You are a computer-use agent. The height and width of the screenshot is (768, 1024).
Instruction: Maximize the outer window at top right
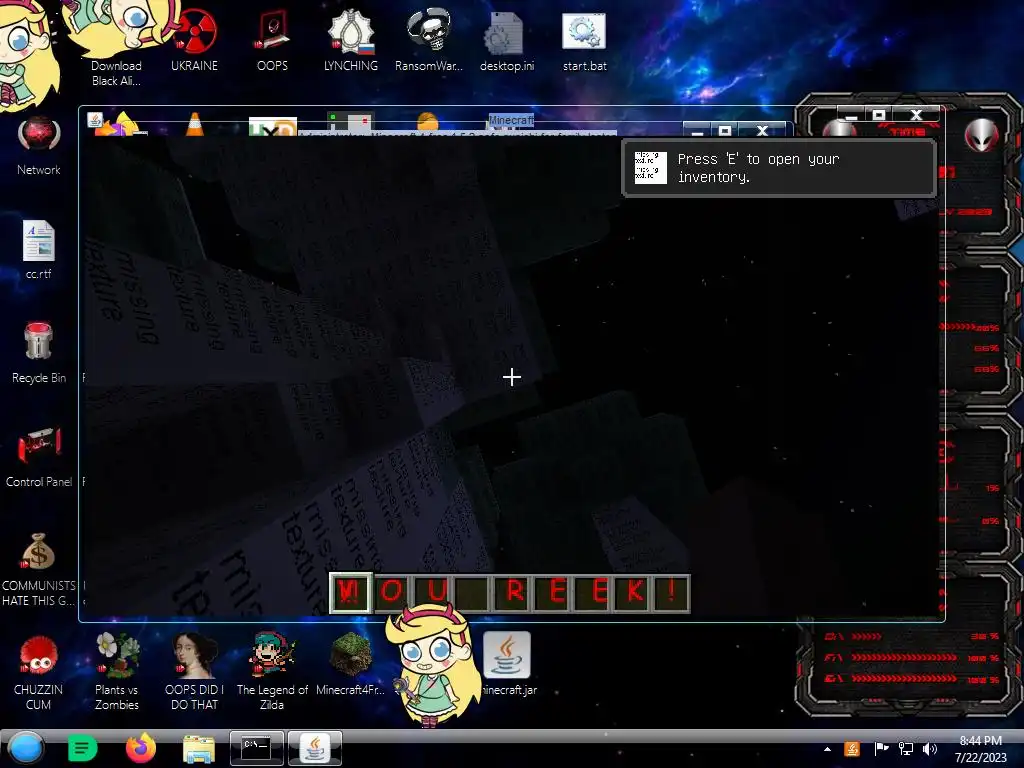point(879,115)
